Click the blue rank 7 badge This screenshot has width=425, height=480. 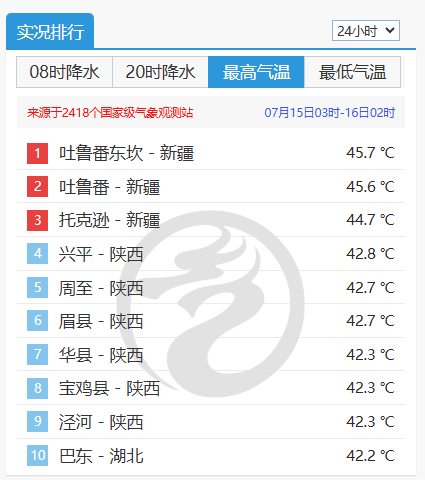coord(37,354)
